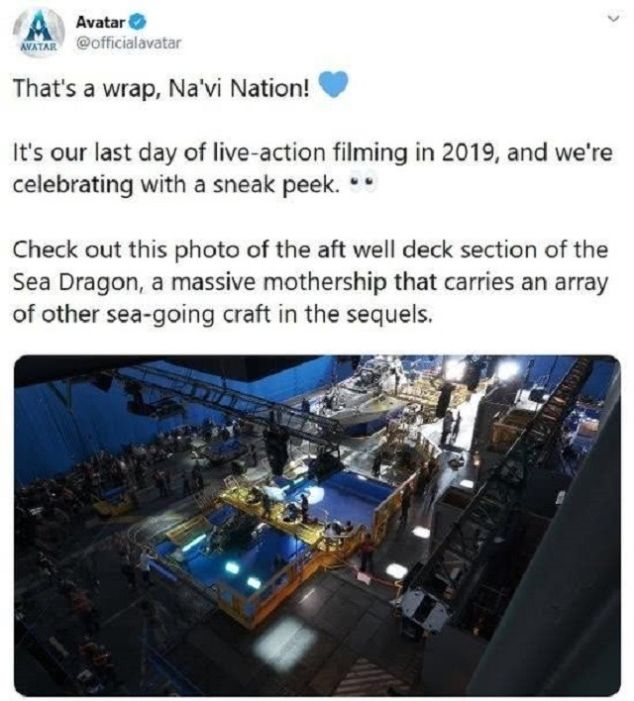Select the "That's a wrap, Na'vi Nation!" line
Image resolution: width=634 pixels, height=701 pixels.
(161, 88)
